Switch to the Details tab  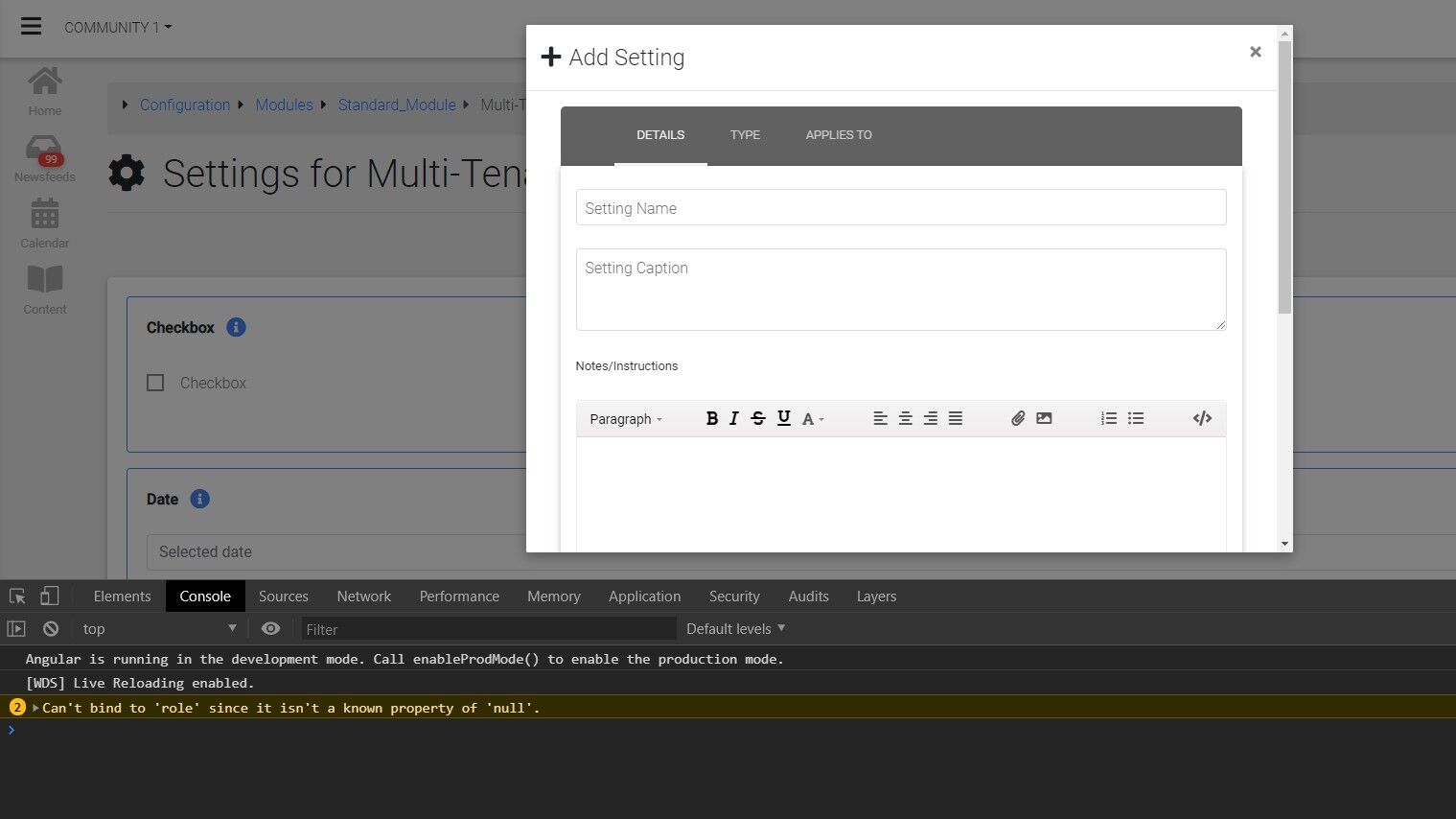(660, 135)
